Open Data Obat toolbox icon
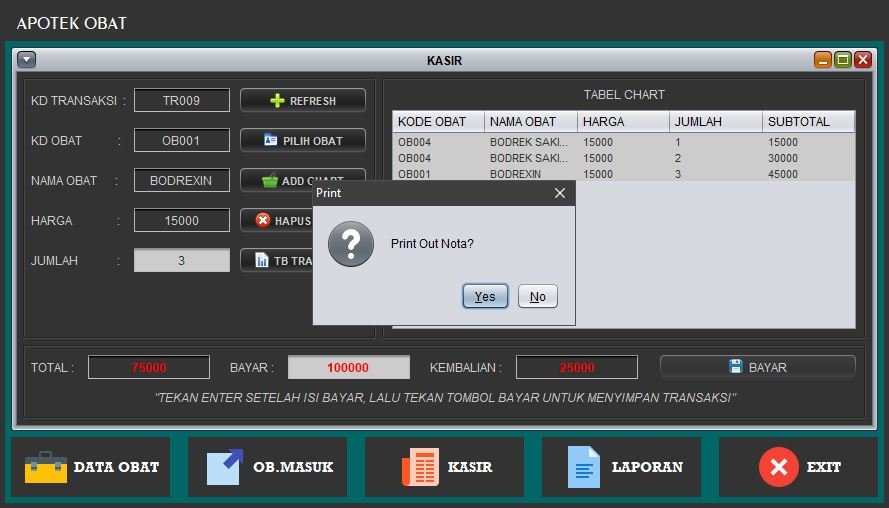This screenshot has width=889, height=508. pos(45,467)
